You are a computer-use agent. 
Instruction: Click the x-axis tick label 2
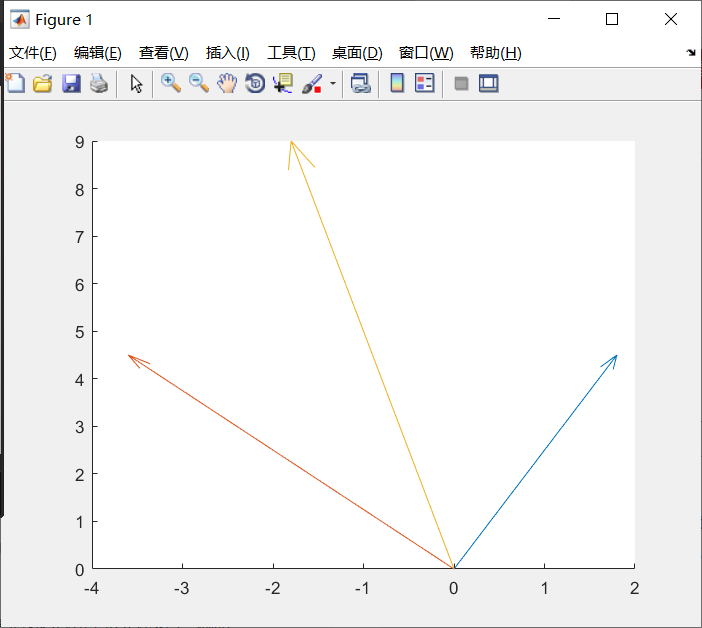click(x=634, y=588)
